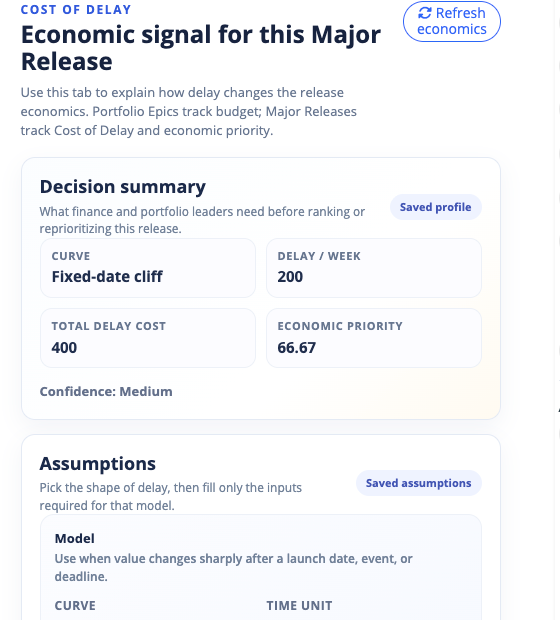Select the Total Delay Cost 400 card

coord(148,338)
